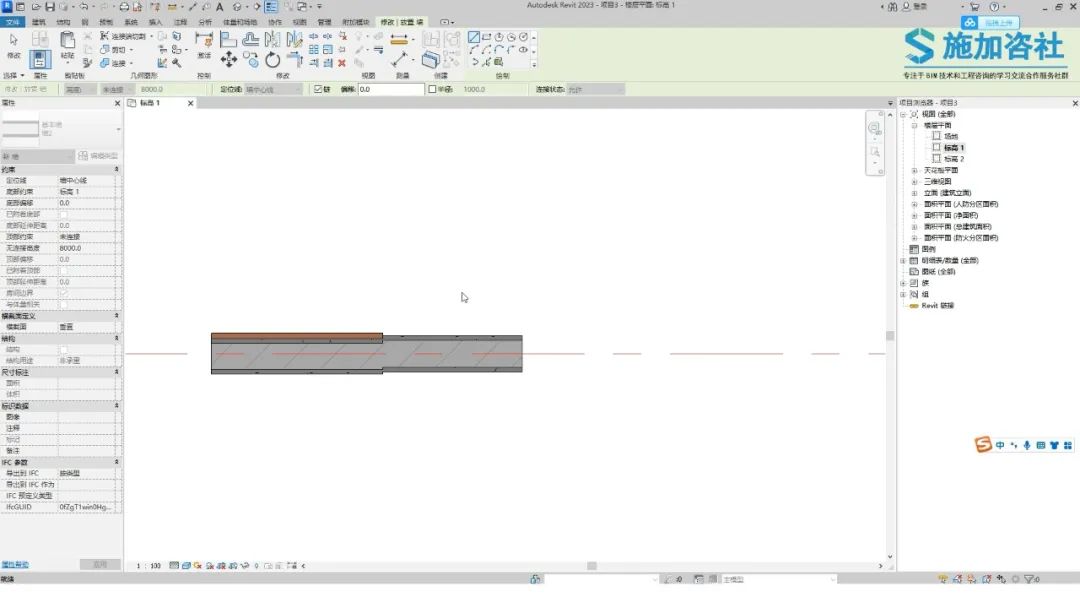This screenshot has height=608, width=1080.
Task: Open the 文件 (File) ribbon tab
Action: click(x=12, y=23)
